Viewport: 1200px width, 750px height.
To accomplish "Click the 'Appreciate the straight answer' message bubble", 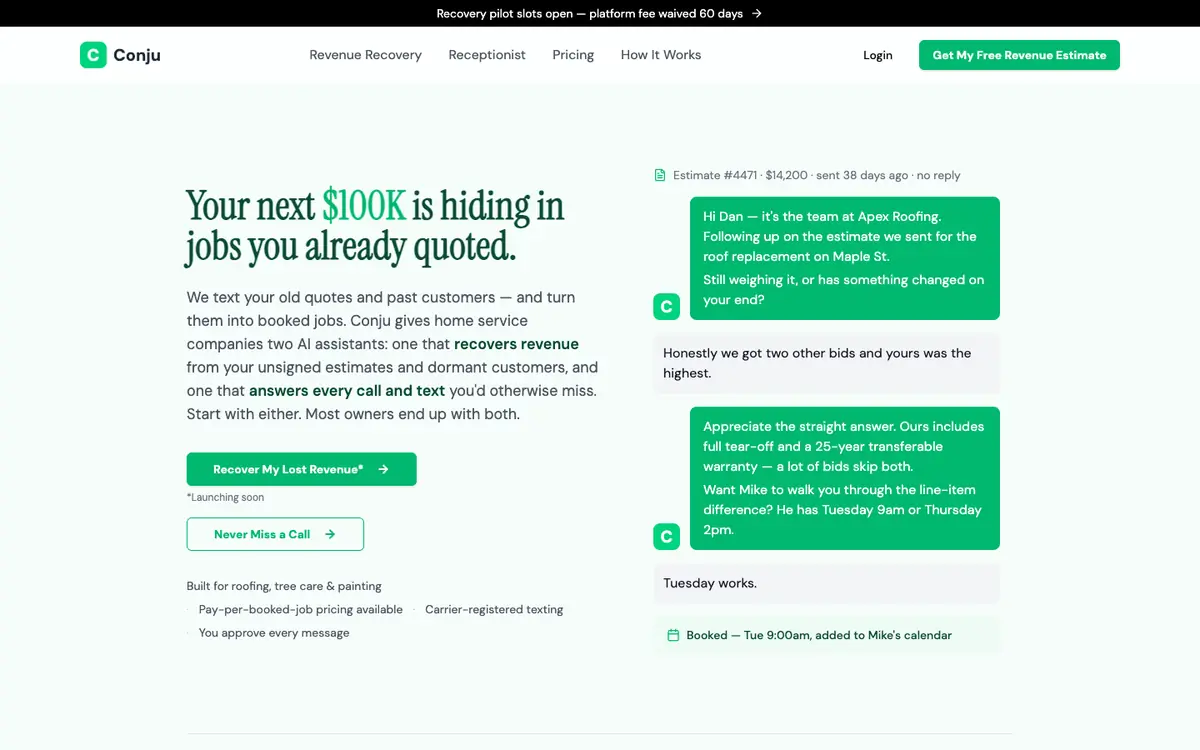I will coord(845,478).
